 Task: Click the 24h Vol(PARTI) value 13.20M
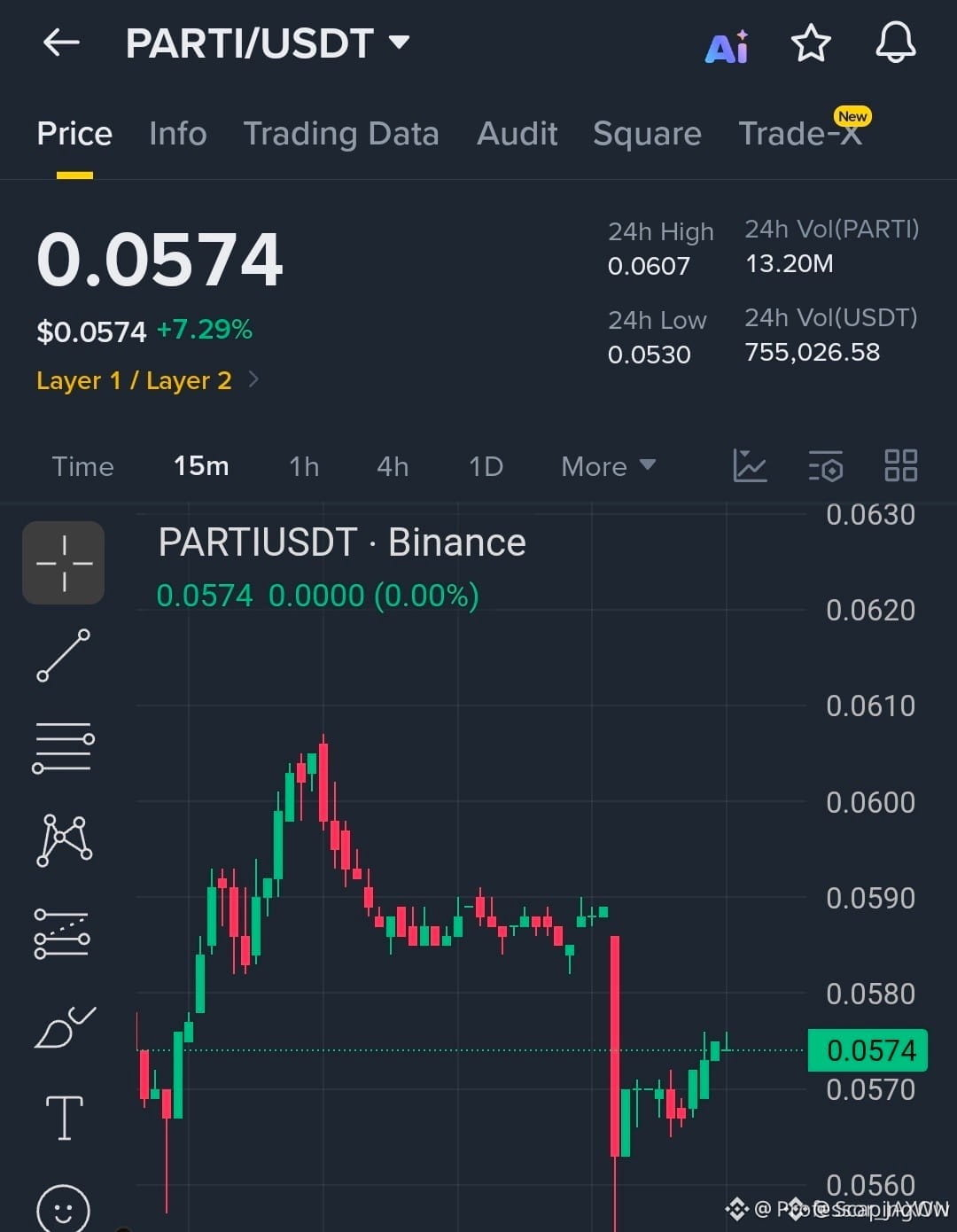click(789, 263)
